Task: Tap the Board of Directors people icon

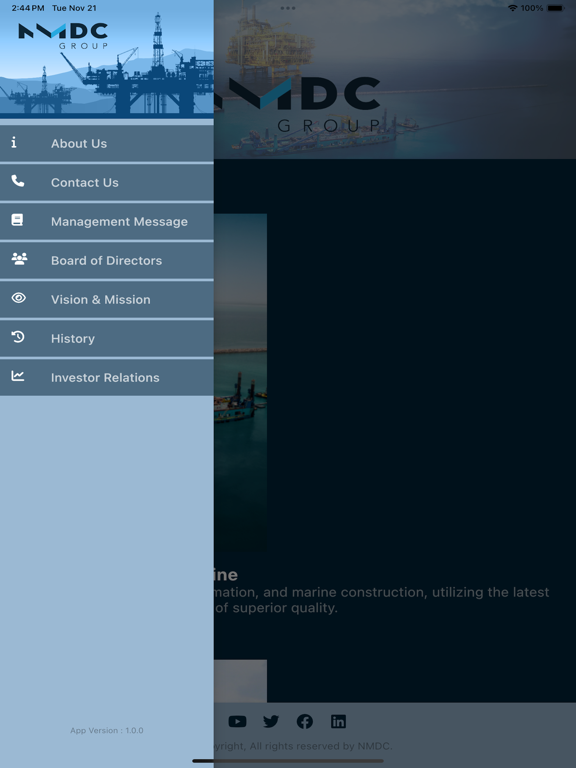Action: tap(19, 259)
